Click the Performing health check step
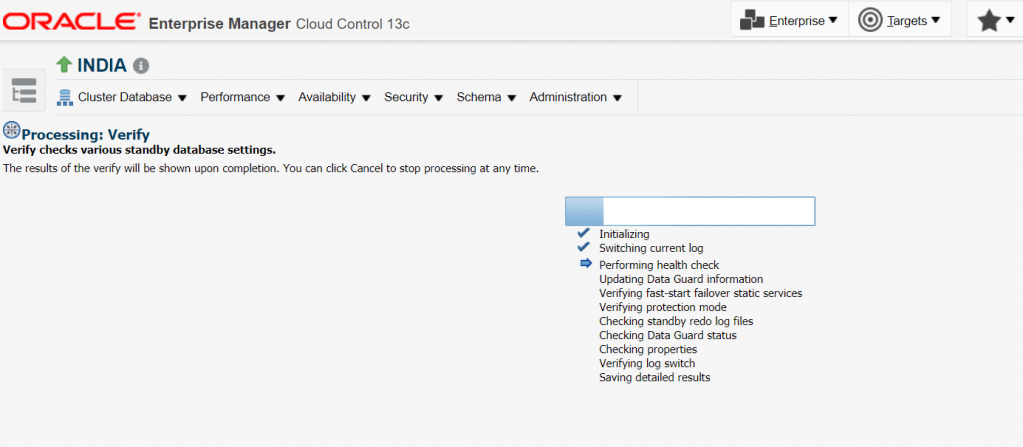The image size is (1023, 447). (659, 265)
